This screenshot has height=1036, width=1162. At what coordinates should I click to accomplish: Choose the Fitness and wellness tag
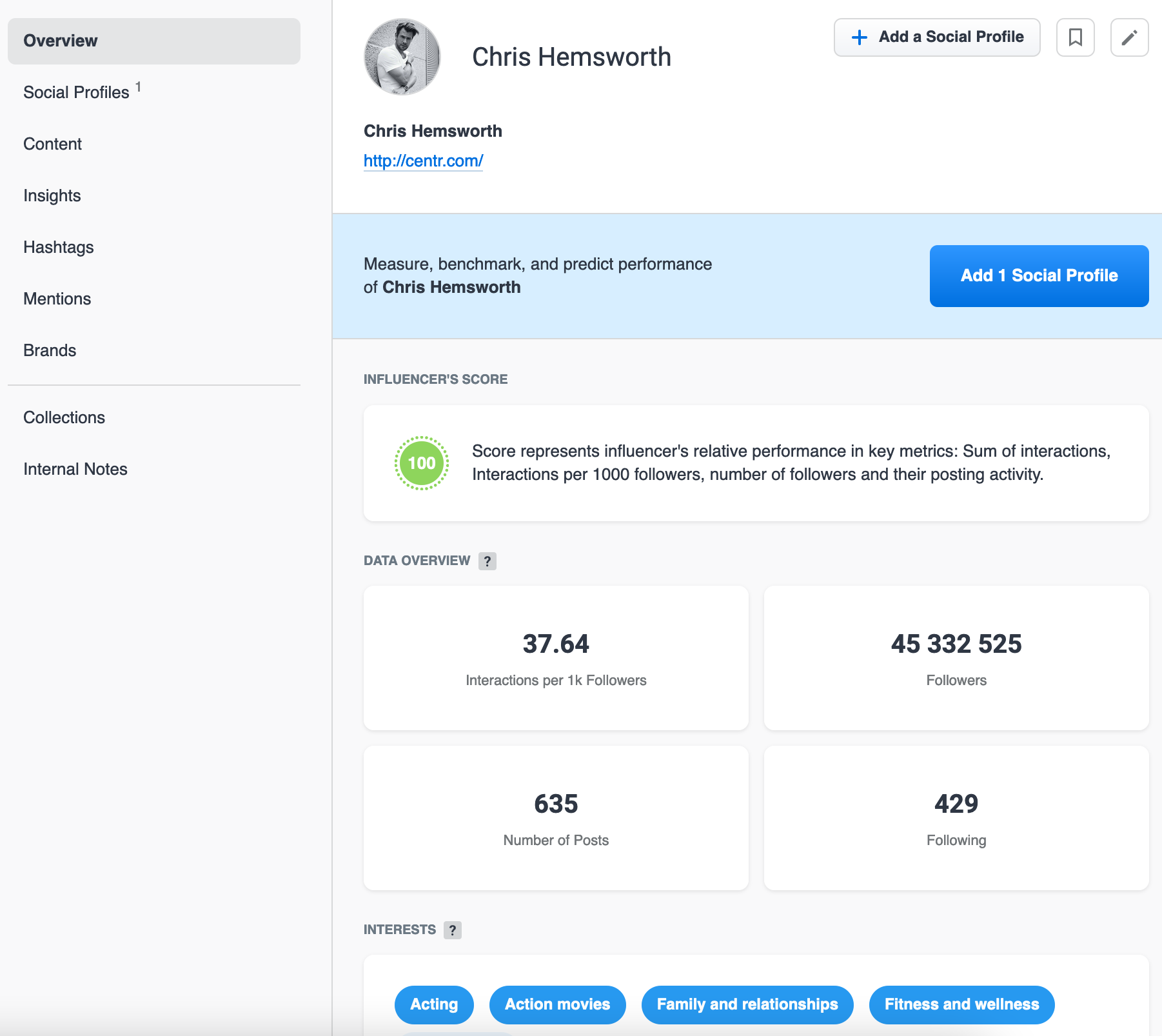click(x=961, y=1004)
